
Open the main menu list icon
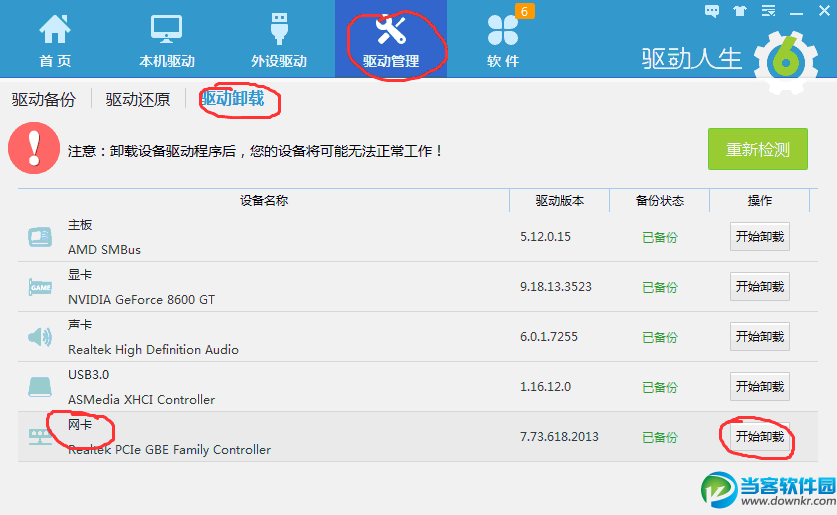(768, 11)
